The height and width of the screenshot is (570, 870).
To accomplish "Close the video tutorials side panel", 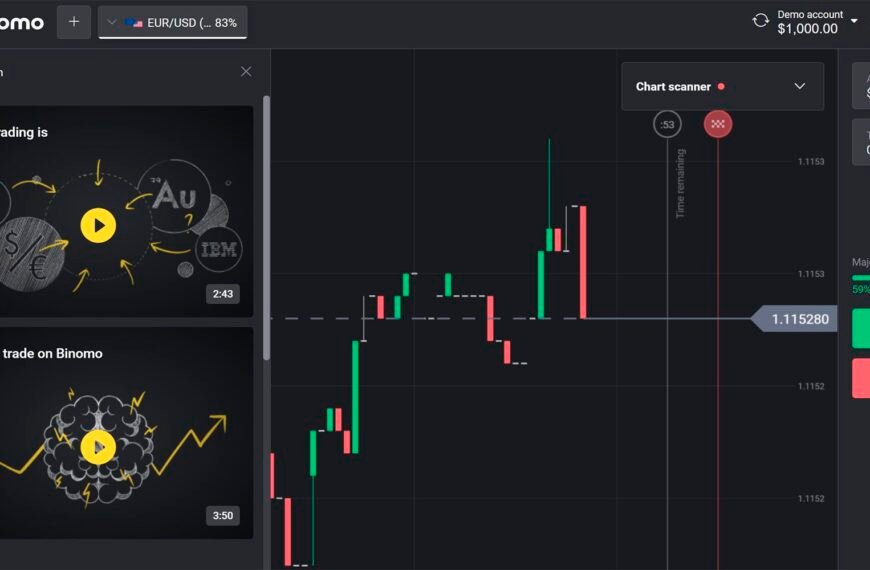I will (x=246, y=72).
